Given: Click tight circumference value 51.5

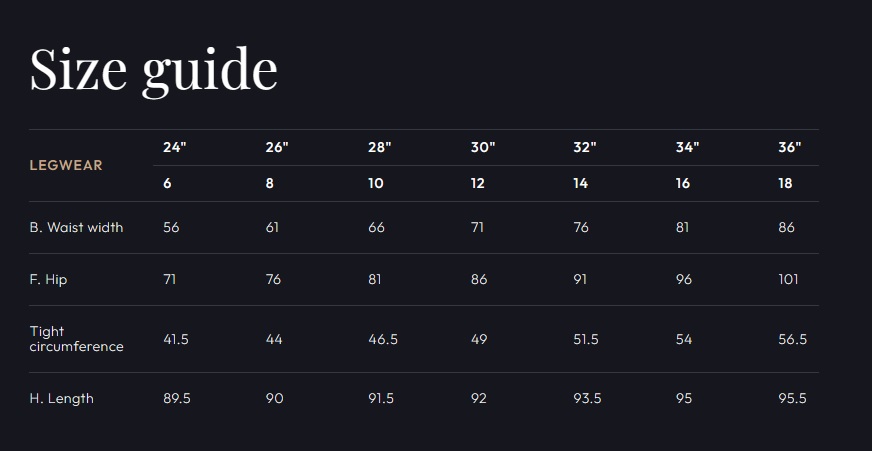Looking at the screenshot, I should [586, 339].
